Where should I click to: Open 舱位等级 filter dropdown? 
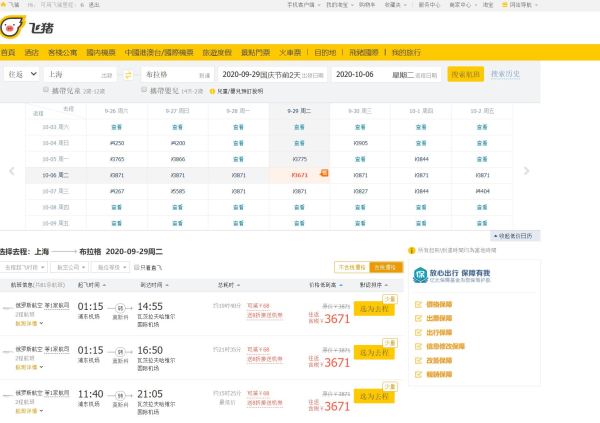pos(111,267)
